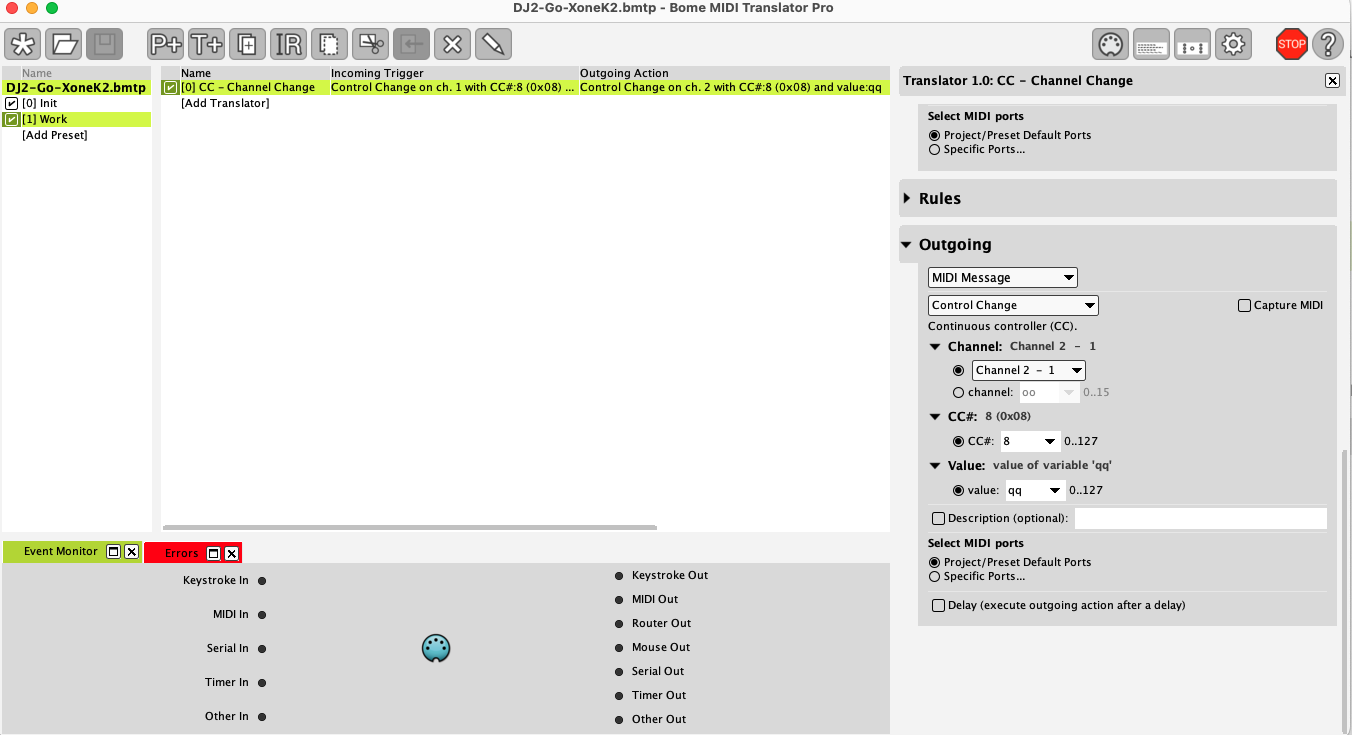Click the New Project asterisk icon
Viewport: 1352px width, 735px height.
click(x=24, y=44)
